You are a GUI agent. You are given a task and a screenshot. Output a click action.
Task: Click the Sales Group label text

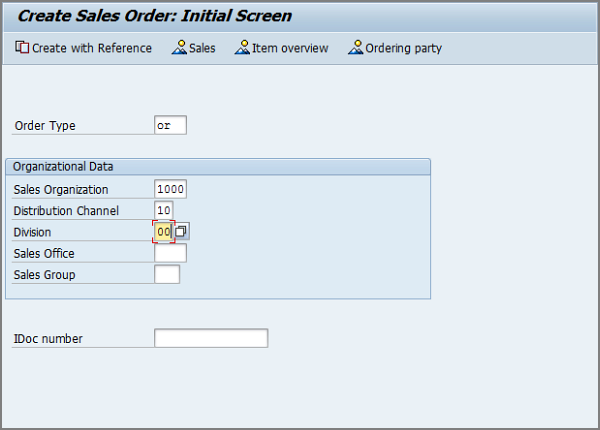click(45, 275)
